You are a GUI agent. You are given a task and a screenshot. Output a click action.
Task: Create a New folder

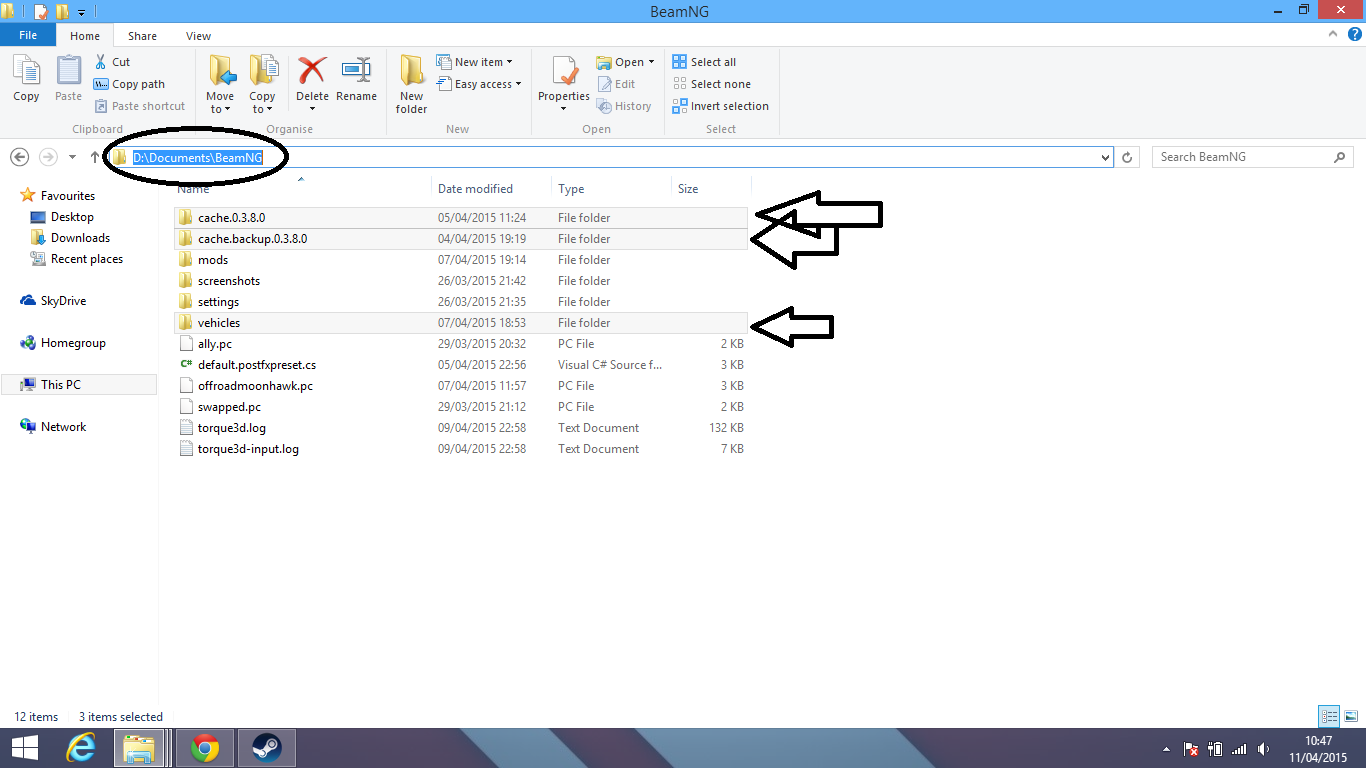coord(411,84)
